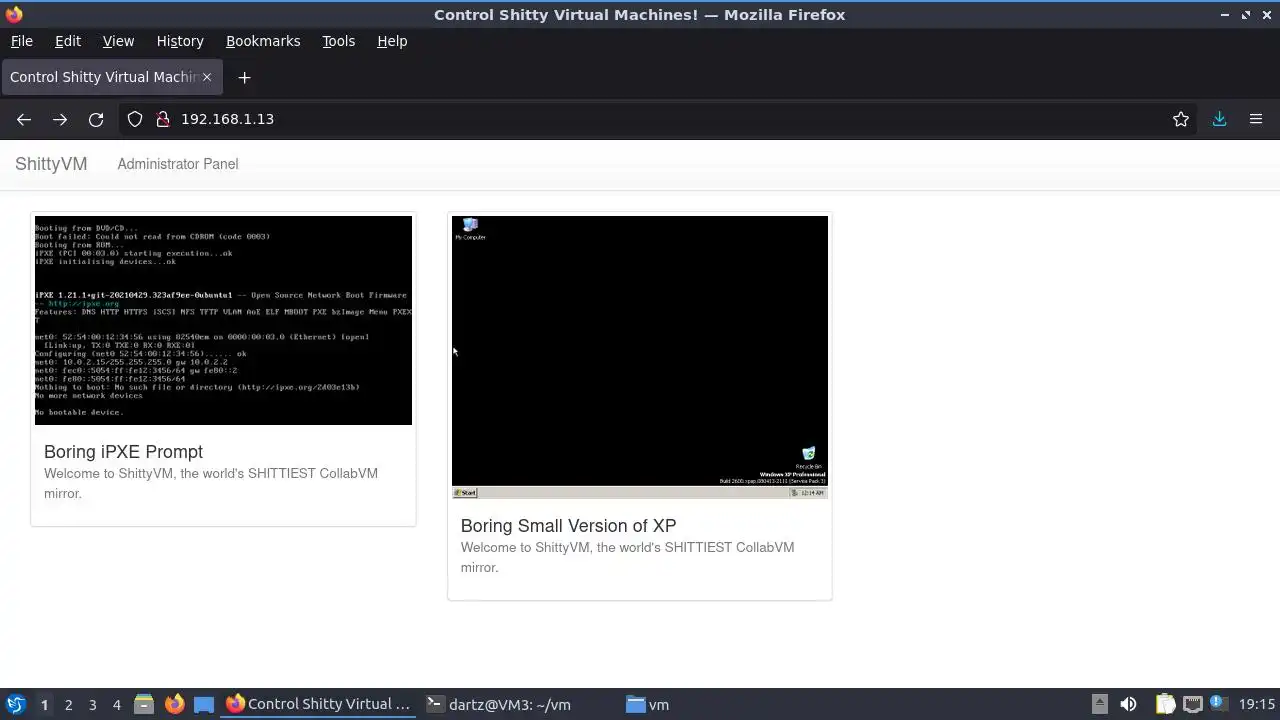Open the Firefox hamburger application menu
The width and height of the screenshot is (1280, 720).
[1256, 119]
